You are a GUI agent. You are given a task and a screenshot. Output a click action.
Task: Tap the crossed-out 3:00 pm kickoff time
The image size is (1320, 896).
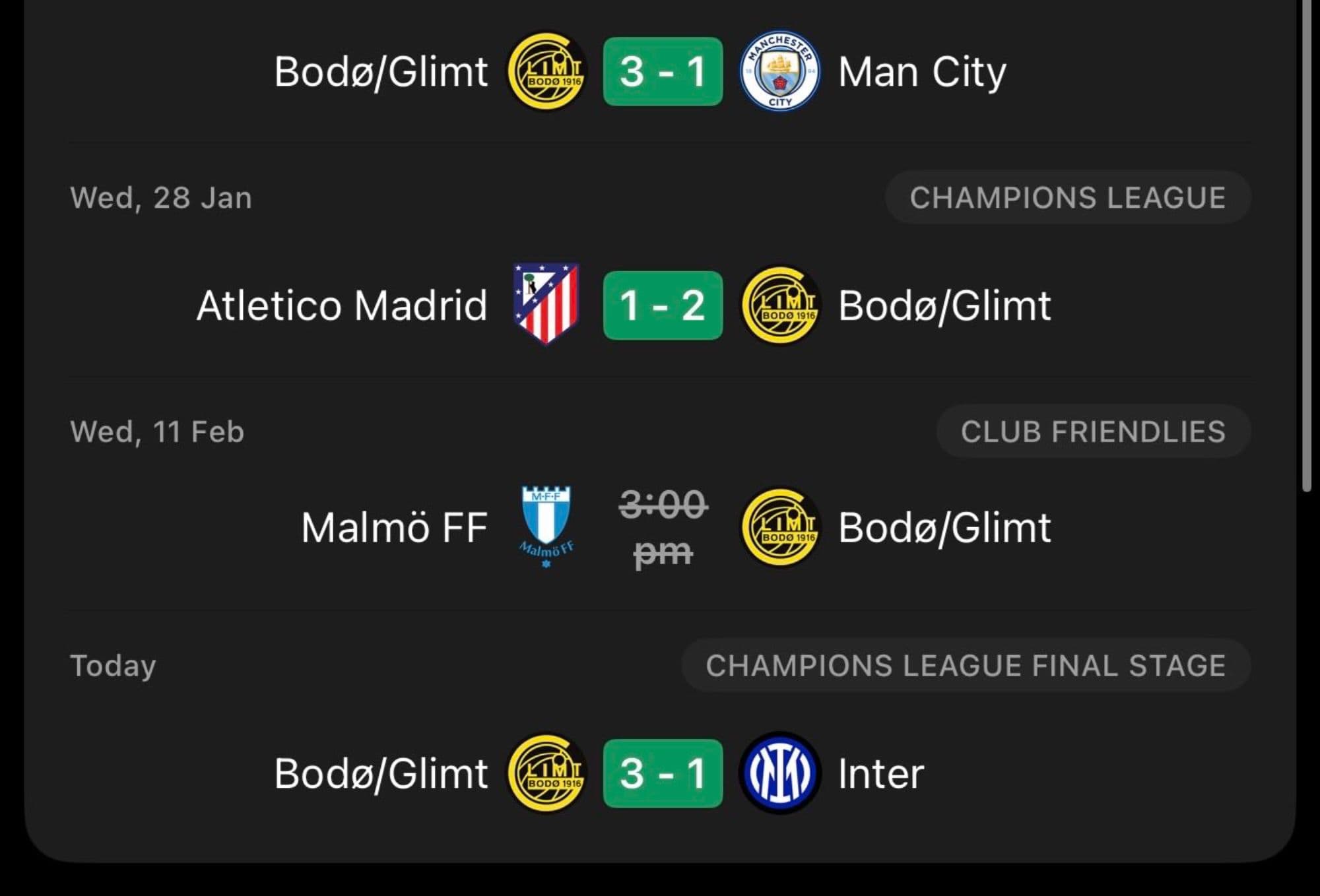663,527
